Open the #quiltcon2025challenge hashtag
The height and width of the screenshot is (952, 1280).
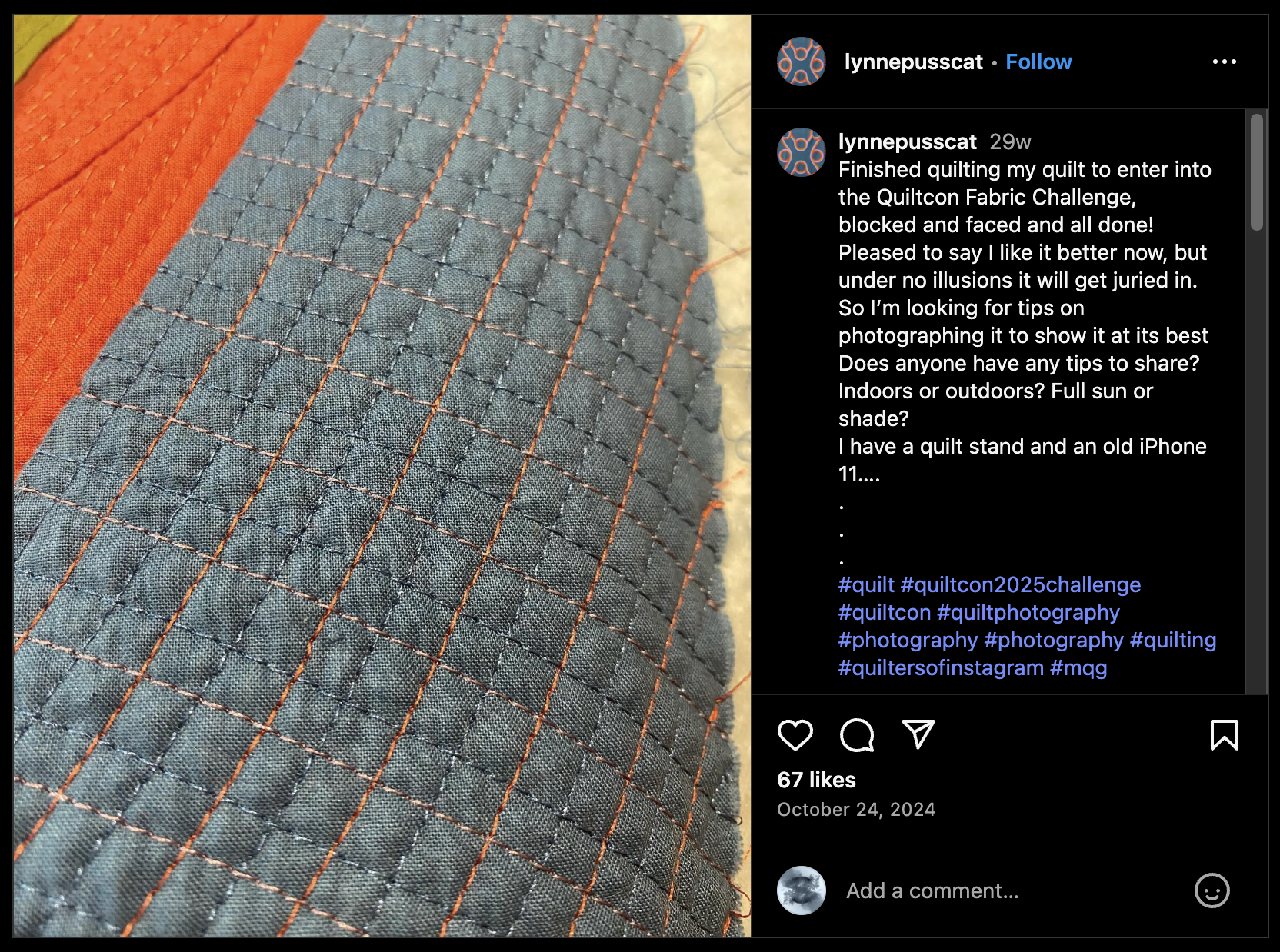pyautogui.click(x=1021, y=584)
